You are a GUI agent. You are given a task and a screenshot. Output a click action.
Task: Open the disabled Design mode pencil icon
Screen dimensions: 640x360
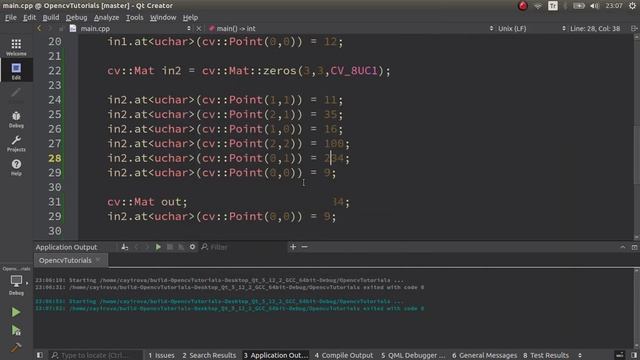pyautogui.click(x=16, y=95)
